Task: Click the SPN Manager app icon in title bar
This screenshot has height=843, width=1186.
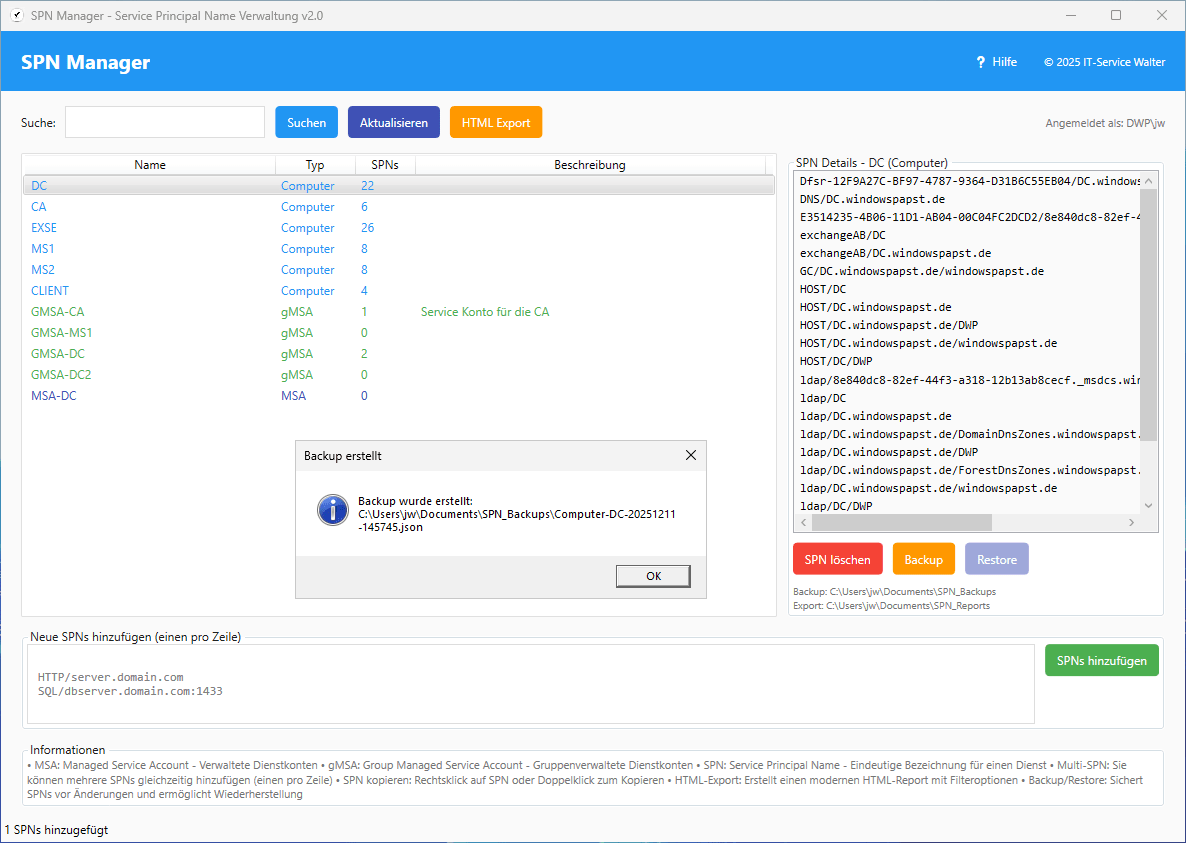Action: (16, 16)
